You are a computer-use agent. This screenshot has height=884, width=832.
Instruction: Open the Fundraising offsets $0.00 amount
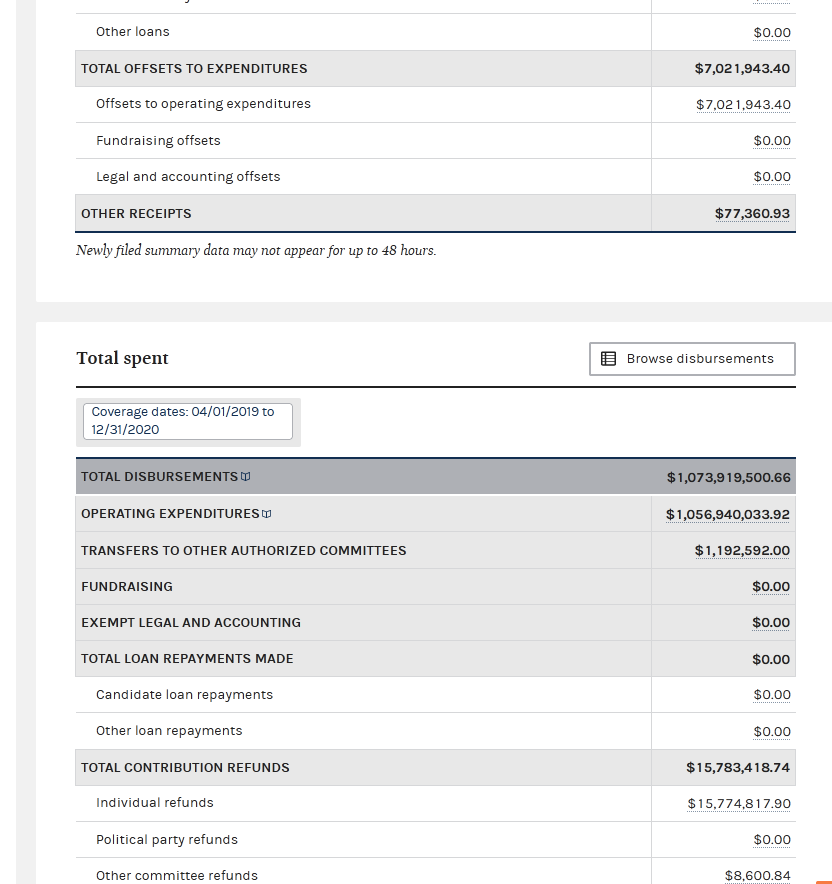(x=772, y=141)
